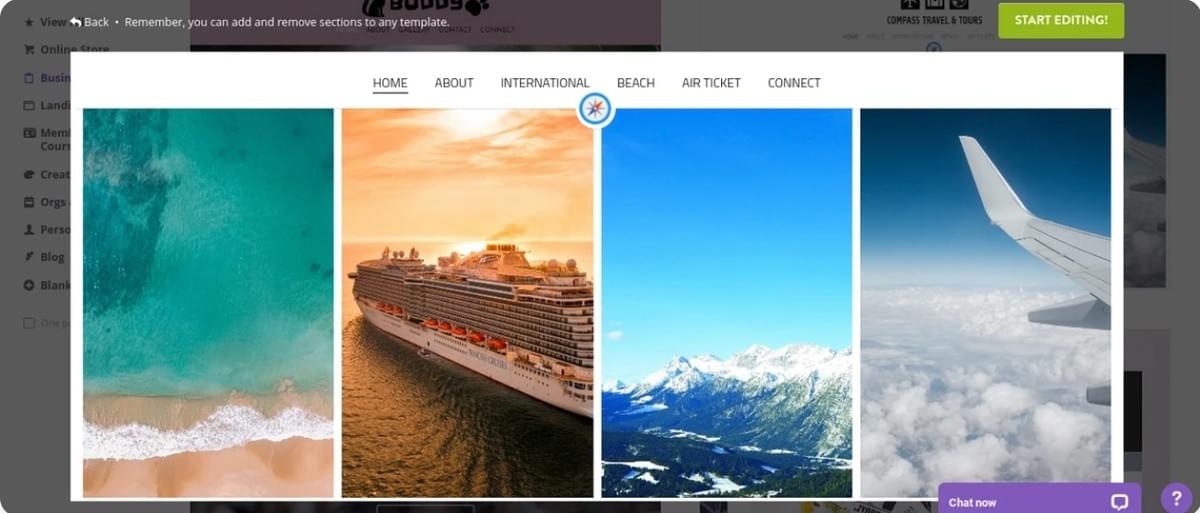The height and width of the screenshot is (513, 1200).
Task: Toggle the One page checkbox
Action: (29, 323)
